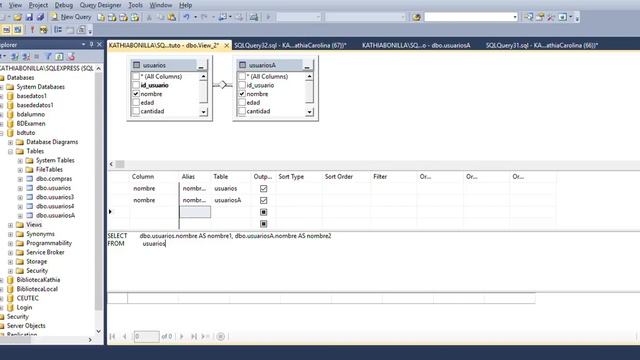The width and height of the screenshot is (640, 360).
Task: Click the record number input field
Action: (x=147, y=336)
